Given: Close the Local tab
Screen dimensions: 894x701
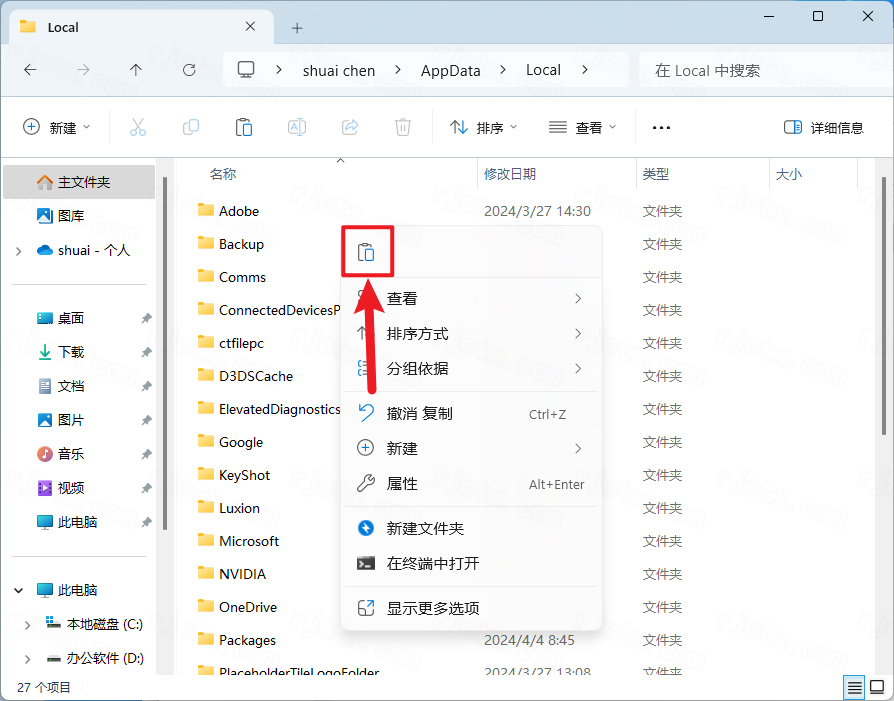Looking at the screenshot, I should pos(250,27).
